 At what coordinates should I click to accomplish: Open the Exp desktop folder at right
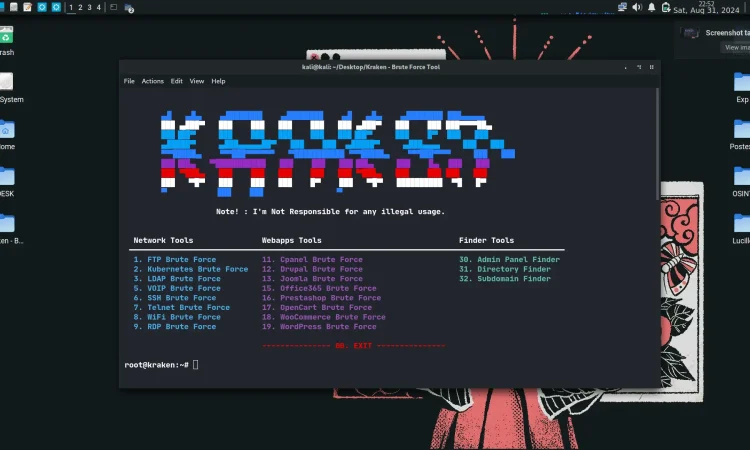[742, 88]
